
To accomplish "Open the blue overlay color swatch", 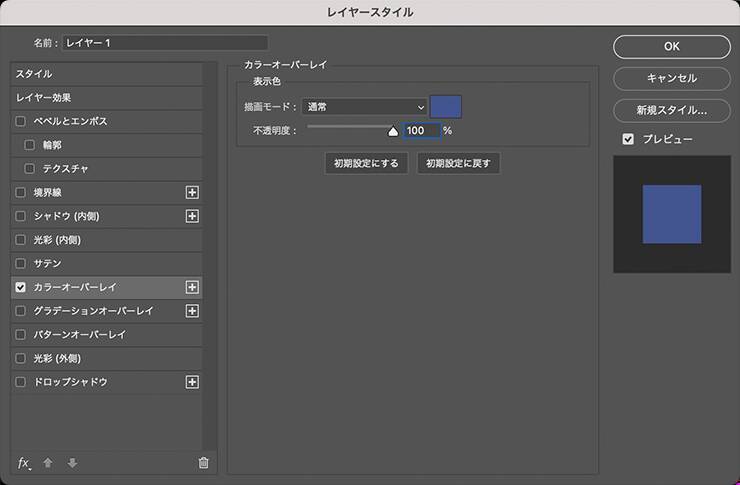I will click(x=446, y=107).
